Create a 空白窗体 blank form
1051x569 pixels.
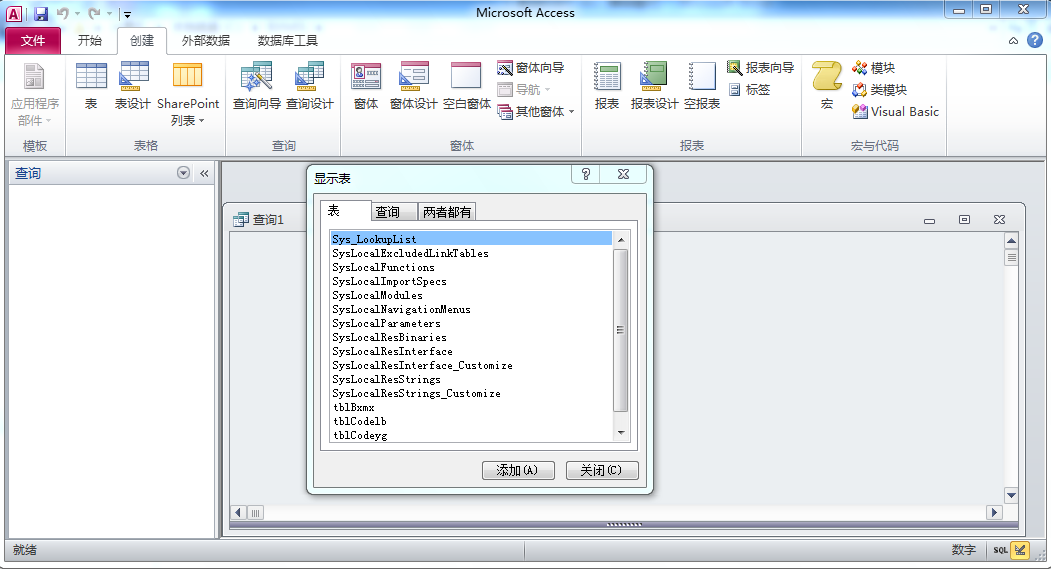click(x=467, y=86)
